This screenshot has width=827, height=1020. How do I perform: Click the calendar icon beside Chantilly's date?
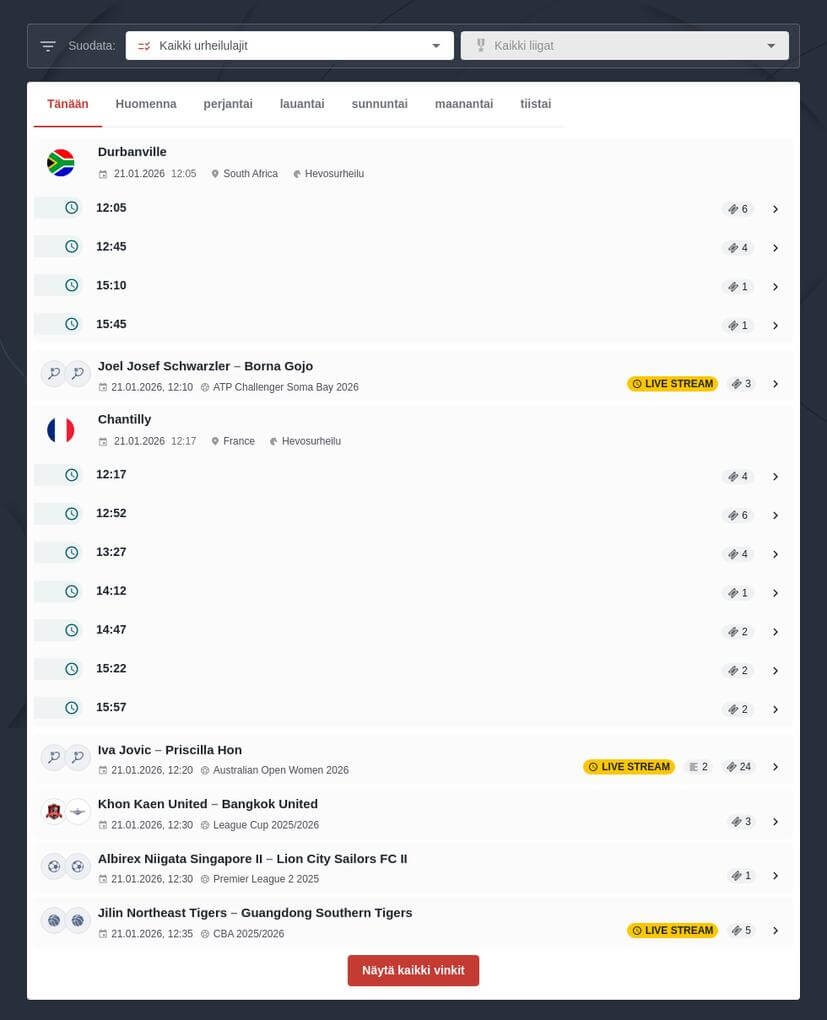coord(103,441)
